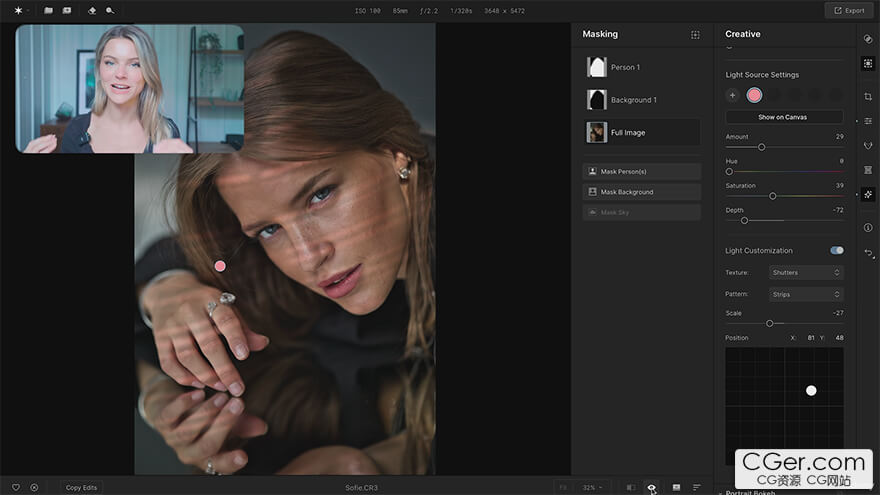Click the Hue slider handle

pos(729,172)
